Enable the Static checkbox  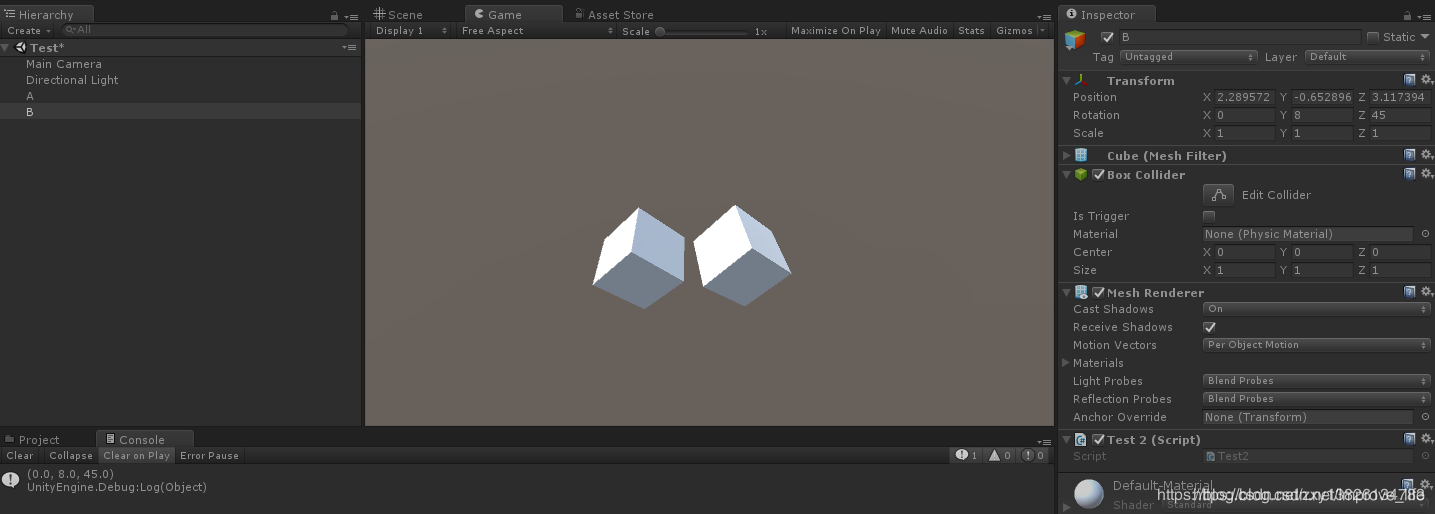click(1373, 37)
